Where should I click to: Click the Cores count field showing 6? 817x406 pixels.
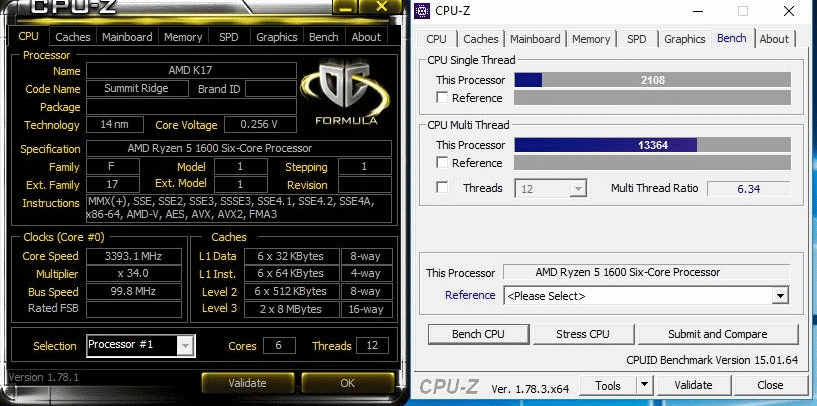(x=279, y=346)
